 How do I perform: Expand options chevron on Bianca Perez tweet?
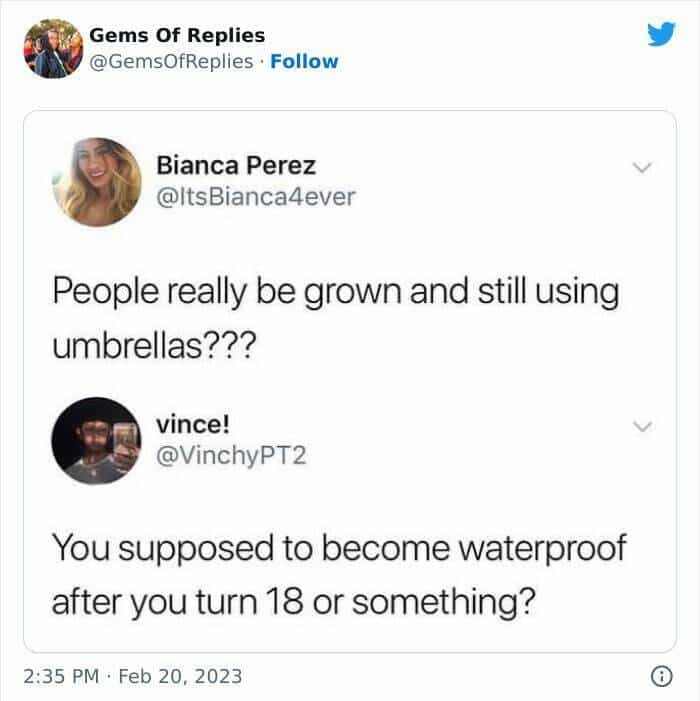(642, 167)
